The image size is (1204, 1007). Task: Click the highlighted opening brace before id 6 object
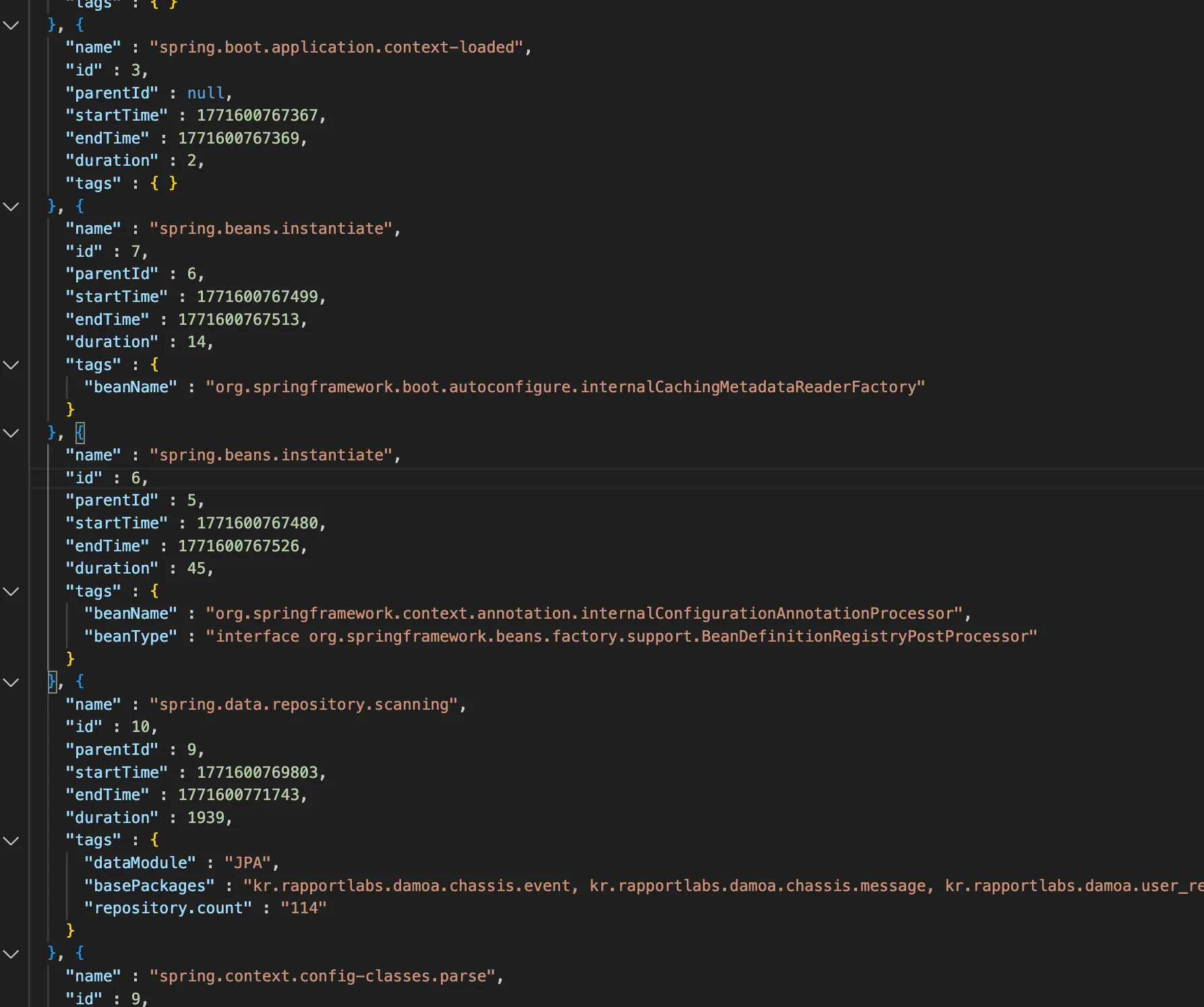click(x=80, y=433)
